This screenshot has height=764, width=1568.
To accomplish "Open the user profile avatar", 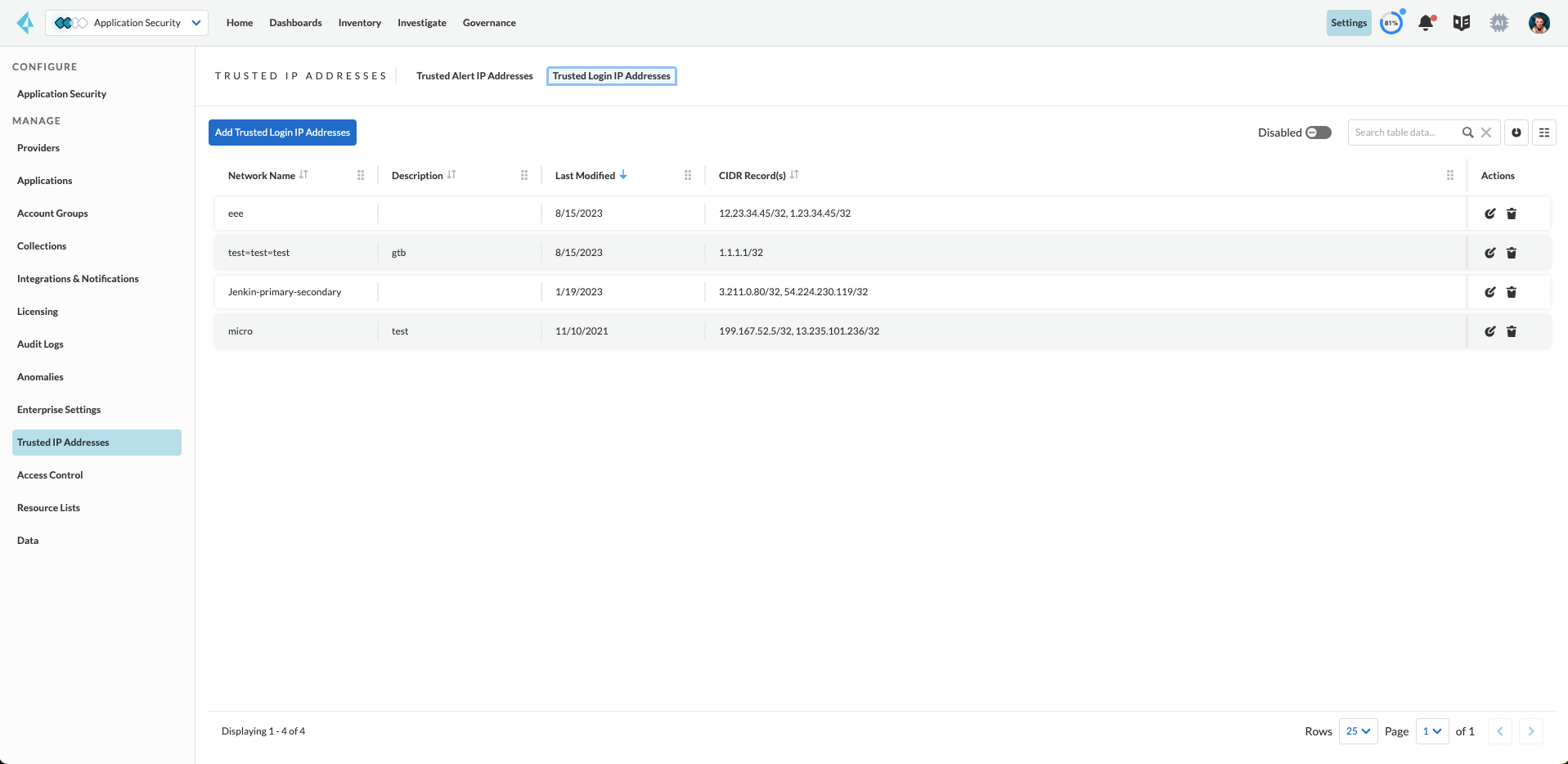I will coord(1539,23).
